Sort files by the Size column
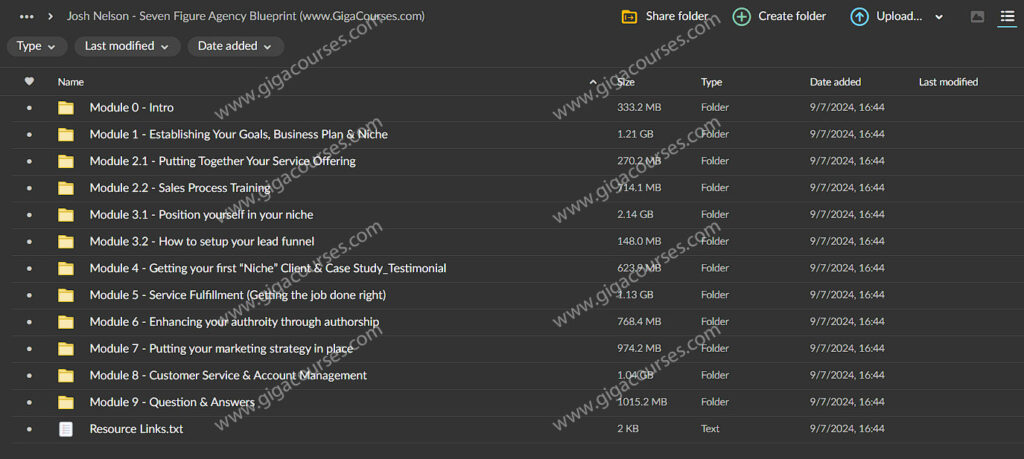Screen dimensions: 1024x459 tap(626, 82)
